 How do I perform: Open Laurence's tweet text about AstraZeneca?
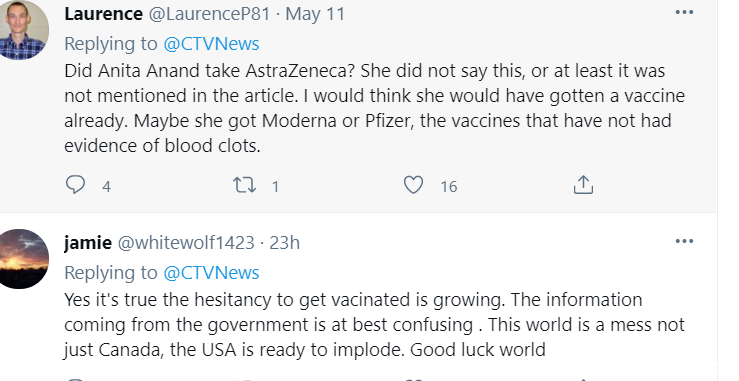pyautogui.click(x=375, y=108)
